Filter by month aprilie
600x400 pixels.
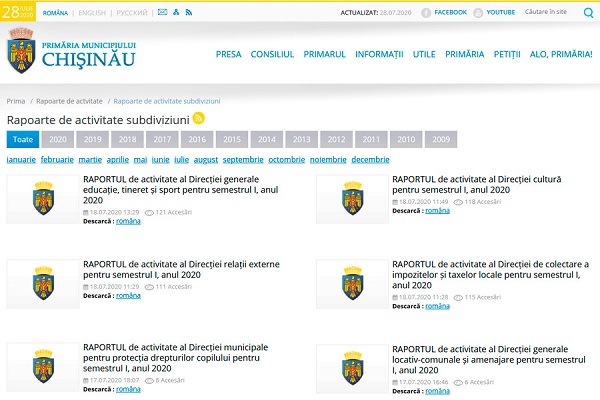click(117, 160)
